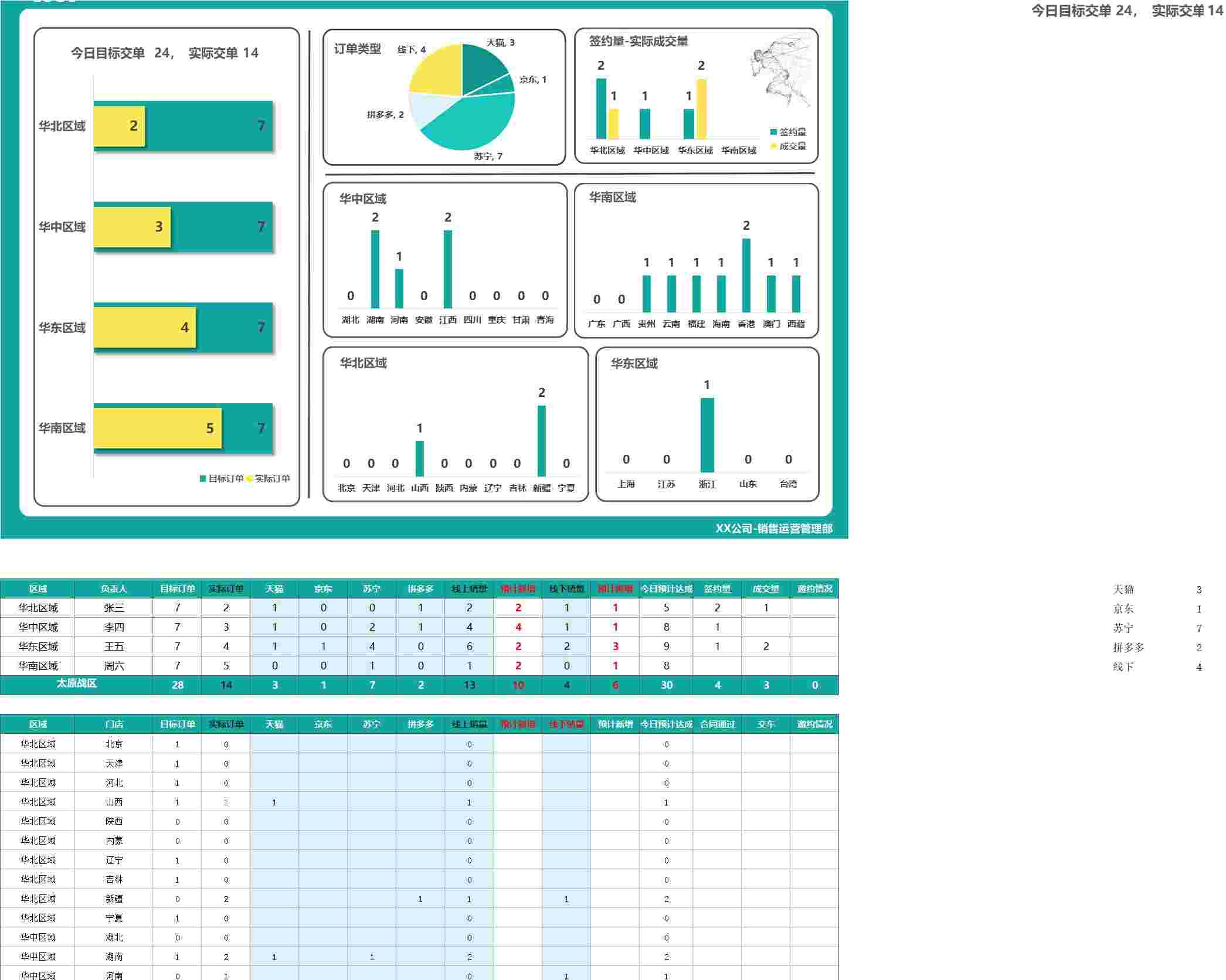The image size is (1226, 980).
Task: Click the 湖南 bar in 华中区域 chart
Action: (375, 269)
